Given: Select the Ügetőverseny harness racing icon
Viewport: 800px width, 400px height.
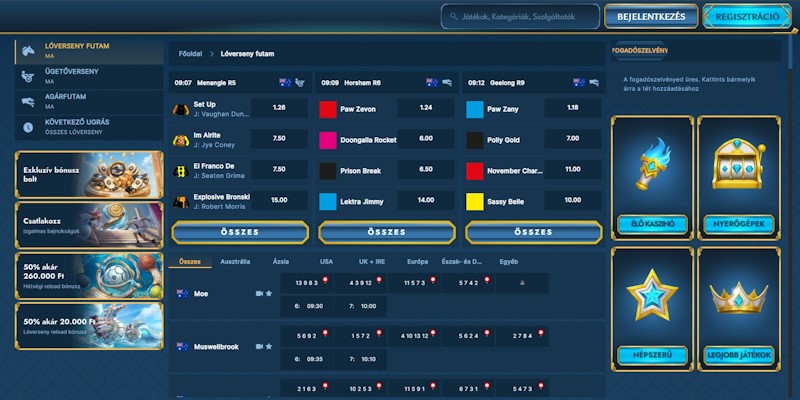Looking at the screenshot, I should click(28, 77).
